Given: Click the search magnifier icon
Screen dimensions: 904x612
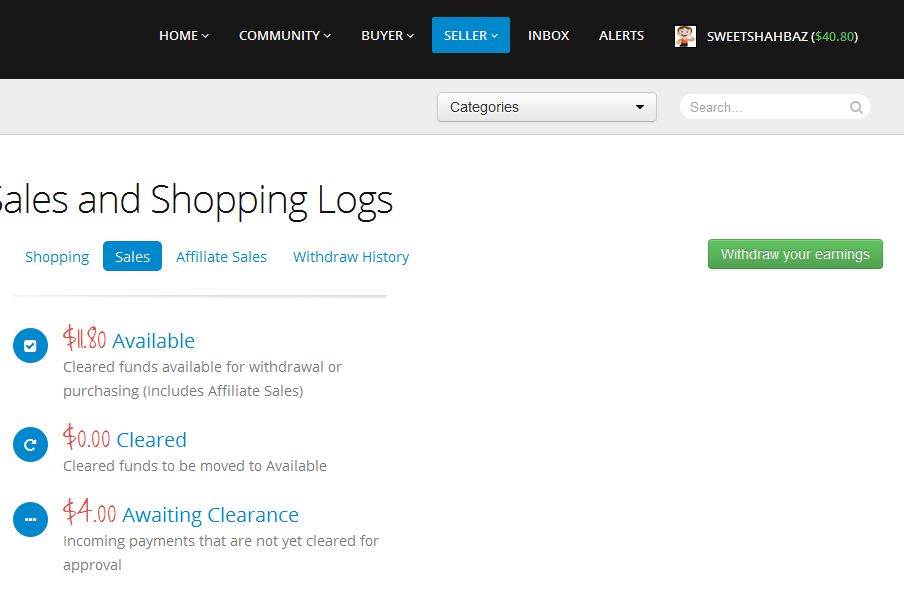Looking at the screenshot, I should 856,108.
